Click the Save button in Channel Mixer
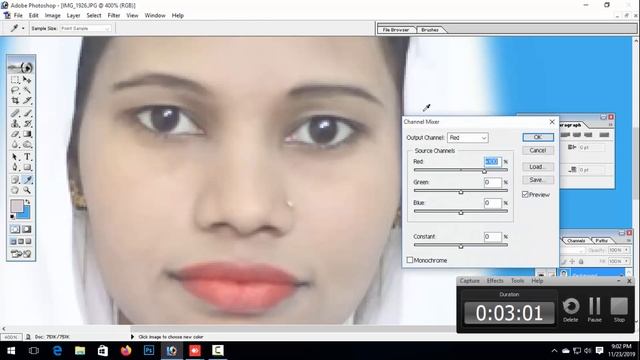Screen dimensions: 640x360 pyautogui.click(x=538, y=180)
